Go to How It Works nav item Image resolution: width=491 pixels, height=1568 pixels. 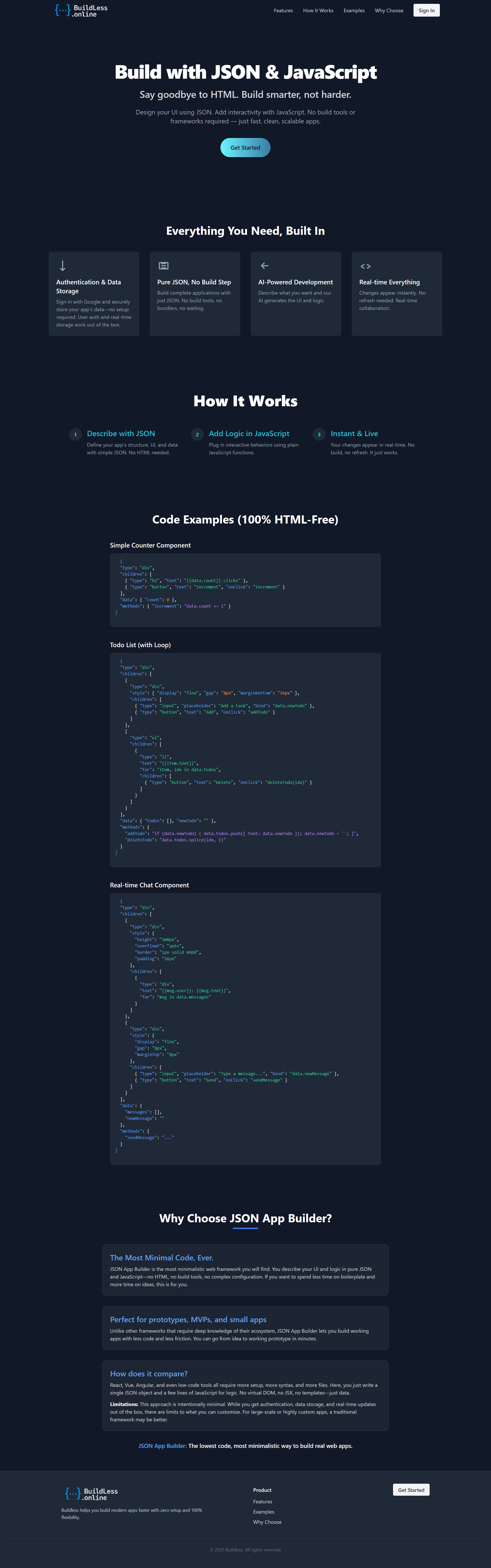point(318,10)
